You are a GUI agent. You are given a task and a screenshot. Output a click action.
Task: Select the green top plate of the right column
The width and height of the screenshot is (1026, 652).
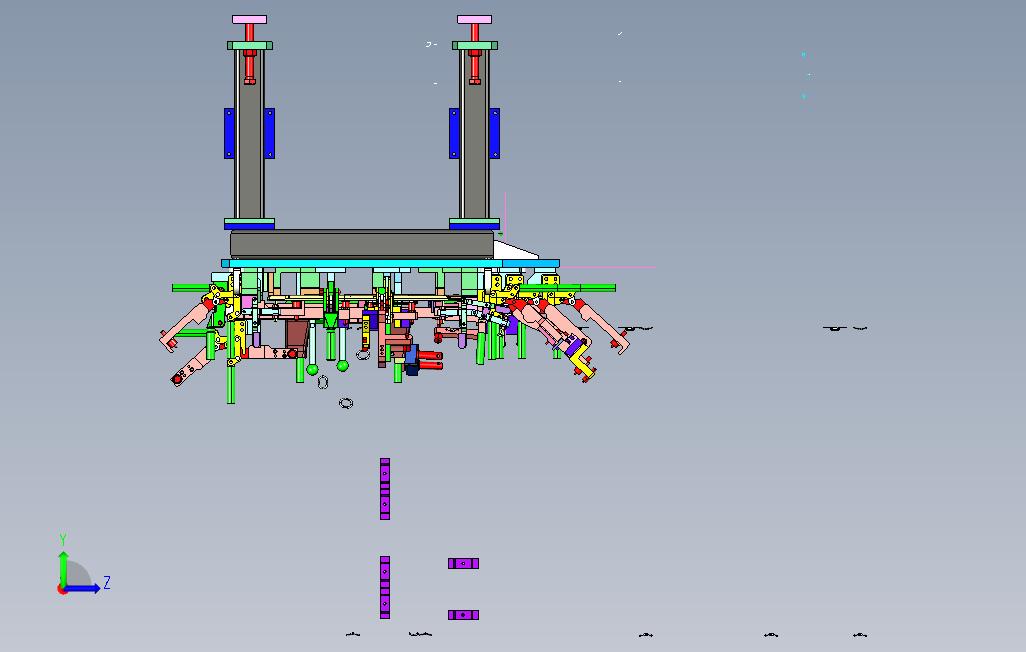(475, 46)
